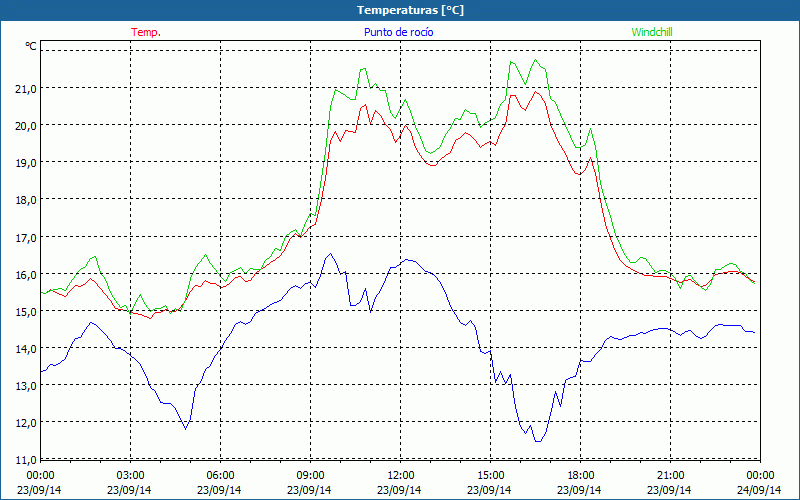800x500 pixels.
Task: Select the red Temp. legend label
Action: point(146,32)
